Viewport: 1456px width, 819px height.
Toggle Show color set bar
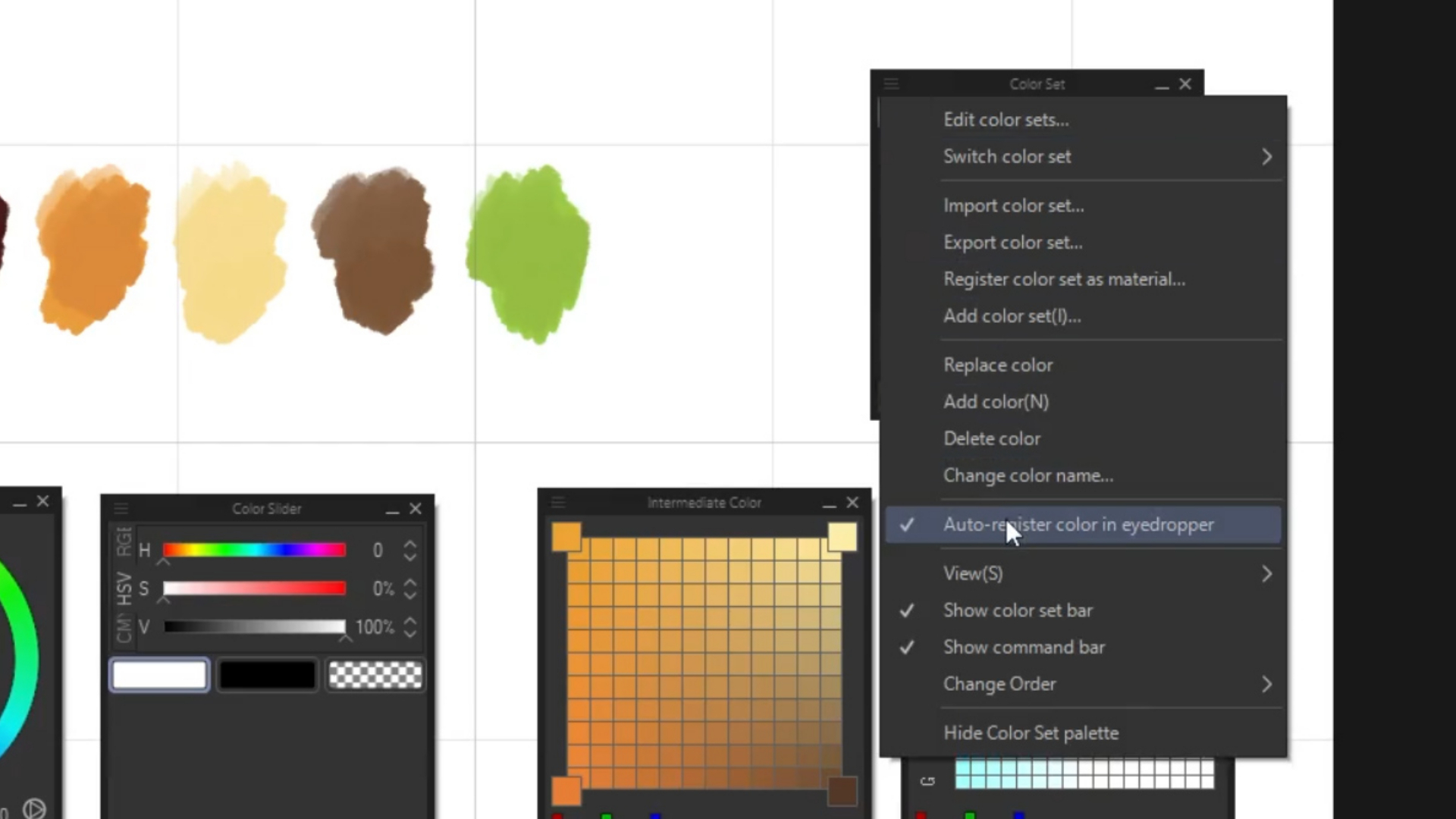click(1083, 610)
